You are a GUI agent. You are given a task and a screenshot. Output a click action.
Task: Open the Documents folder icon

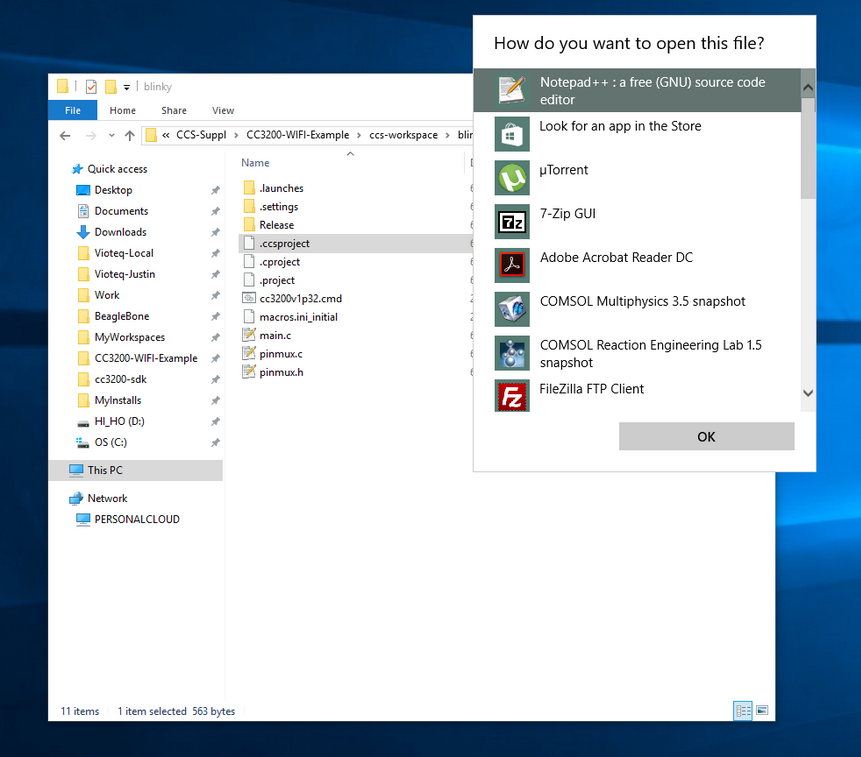pyautogui.click(x=83, y=211)
